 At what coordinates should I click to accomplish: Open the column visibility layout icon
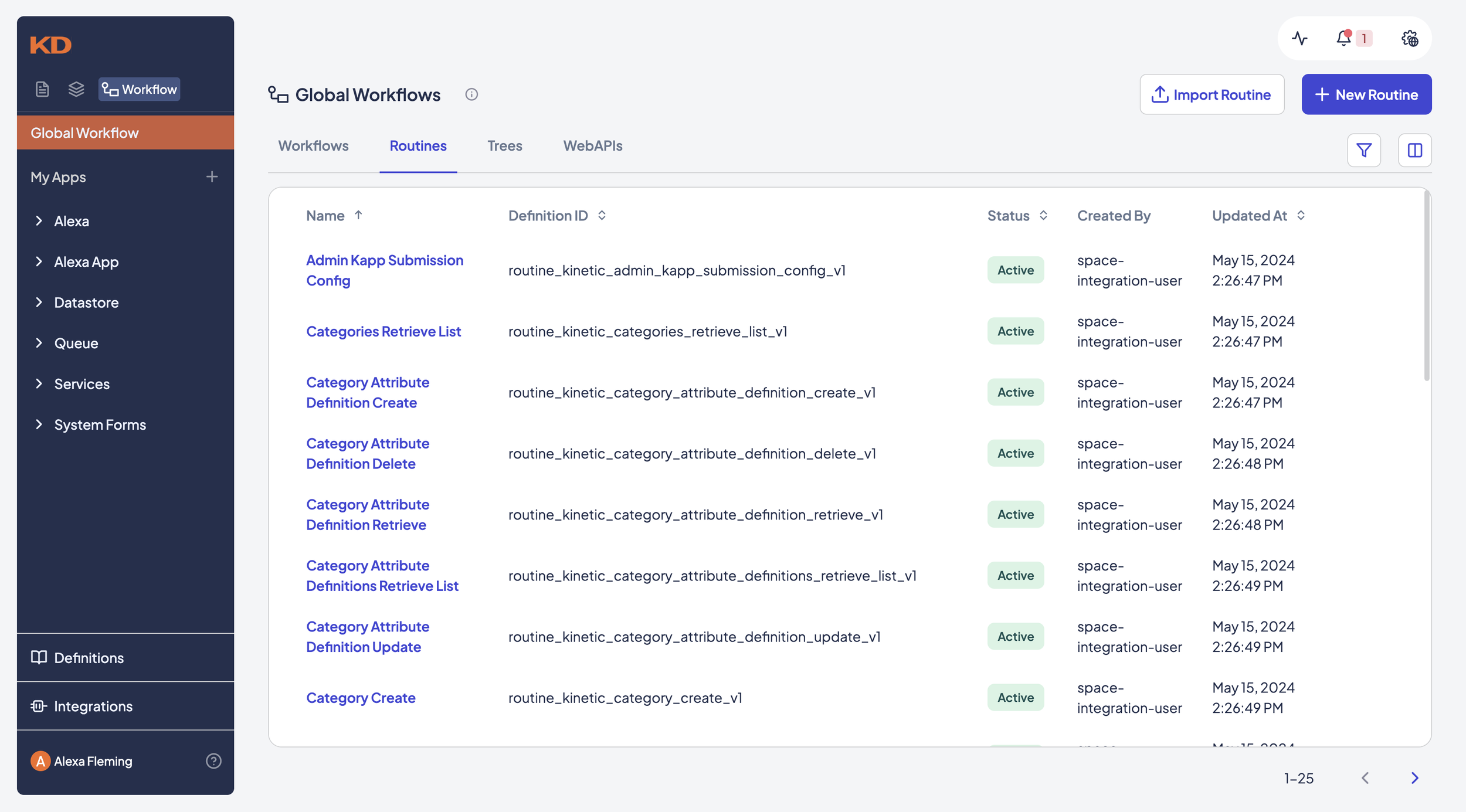pos(1414,151)
